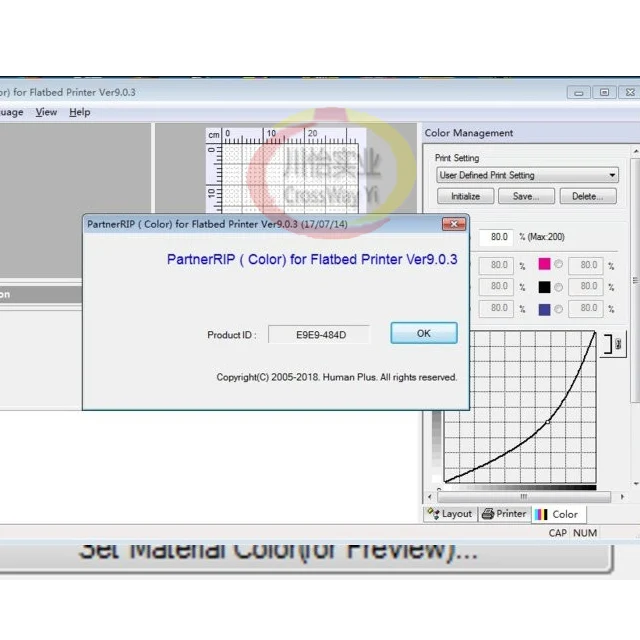Maximize the main PartnerRIP window

click(604, 92)
